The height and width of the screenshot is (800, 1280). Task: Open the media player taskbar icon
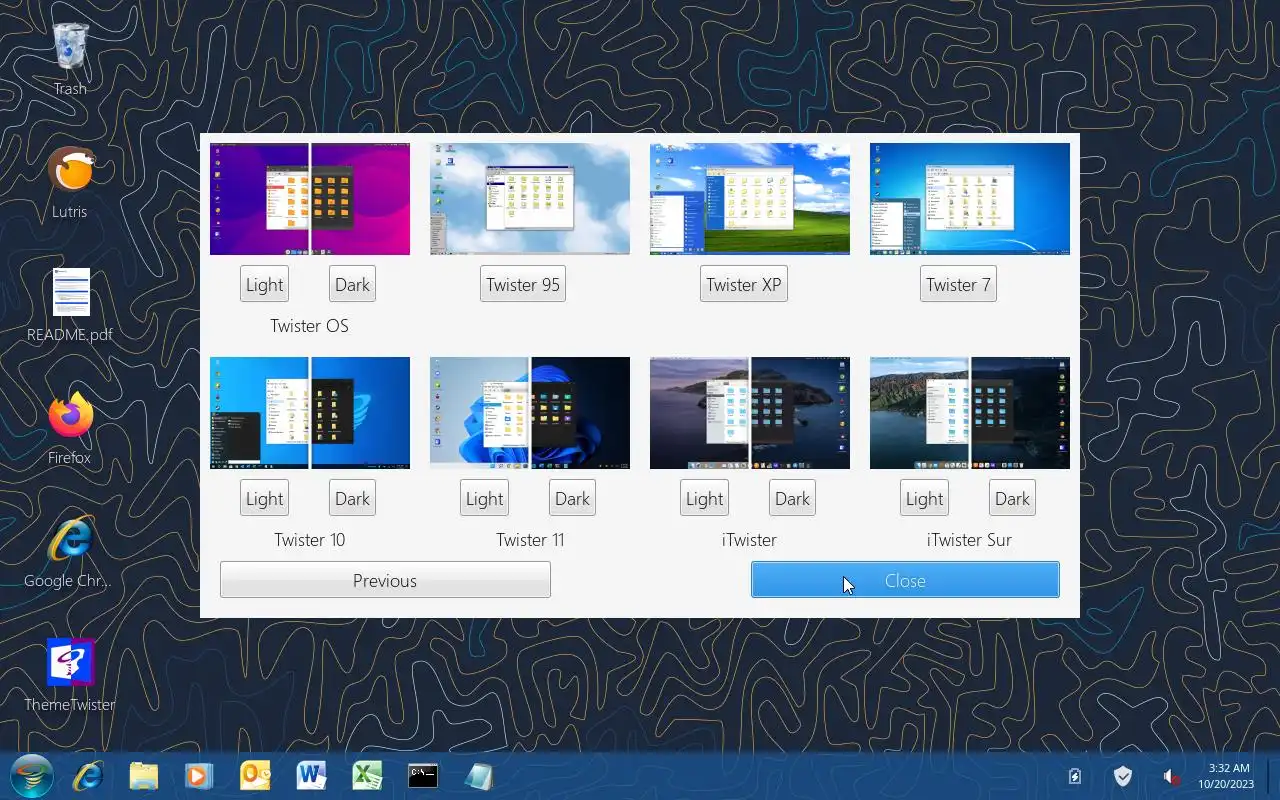[199, 776]
